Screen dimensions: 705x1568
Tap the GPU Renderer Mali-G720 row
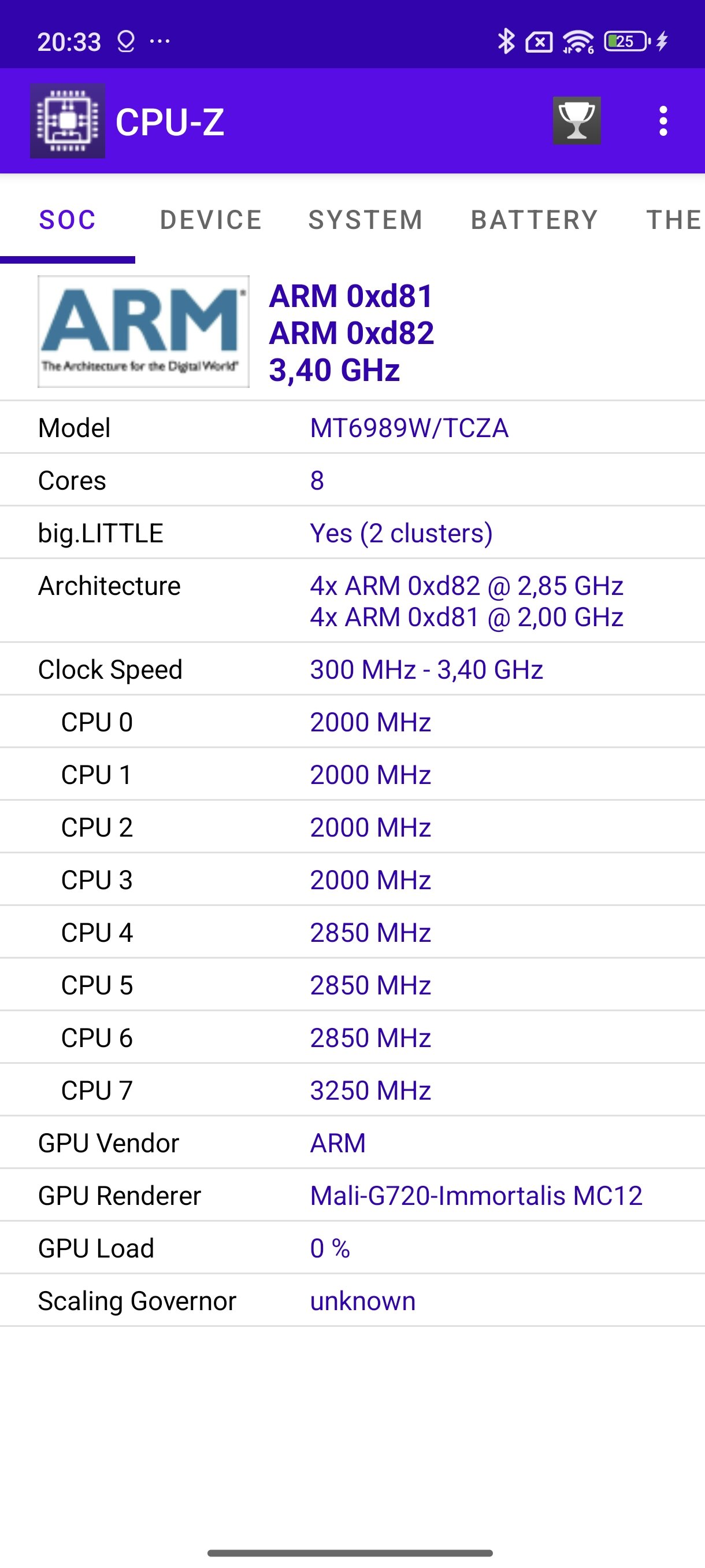(352, 1195)
